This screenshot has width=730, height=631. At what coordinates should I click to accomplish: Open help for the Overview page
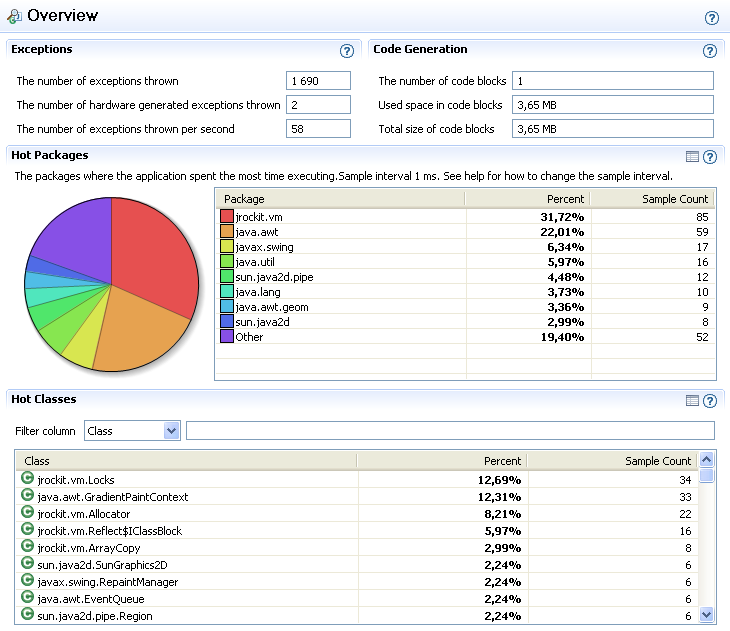click(x=711, y=18)
